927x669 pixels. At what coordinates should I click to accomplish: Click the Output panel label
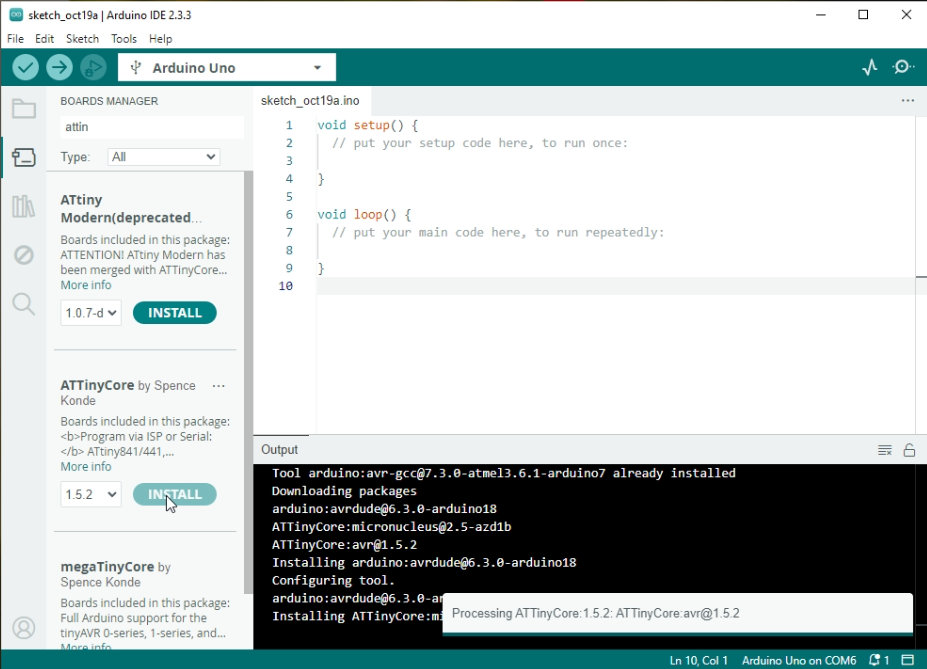click(x=279, y=450)
